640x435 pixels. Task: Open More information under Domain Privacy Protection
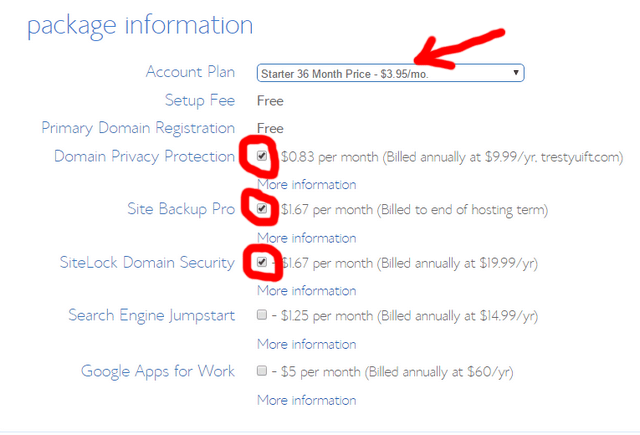click(307, 184)
